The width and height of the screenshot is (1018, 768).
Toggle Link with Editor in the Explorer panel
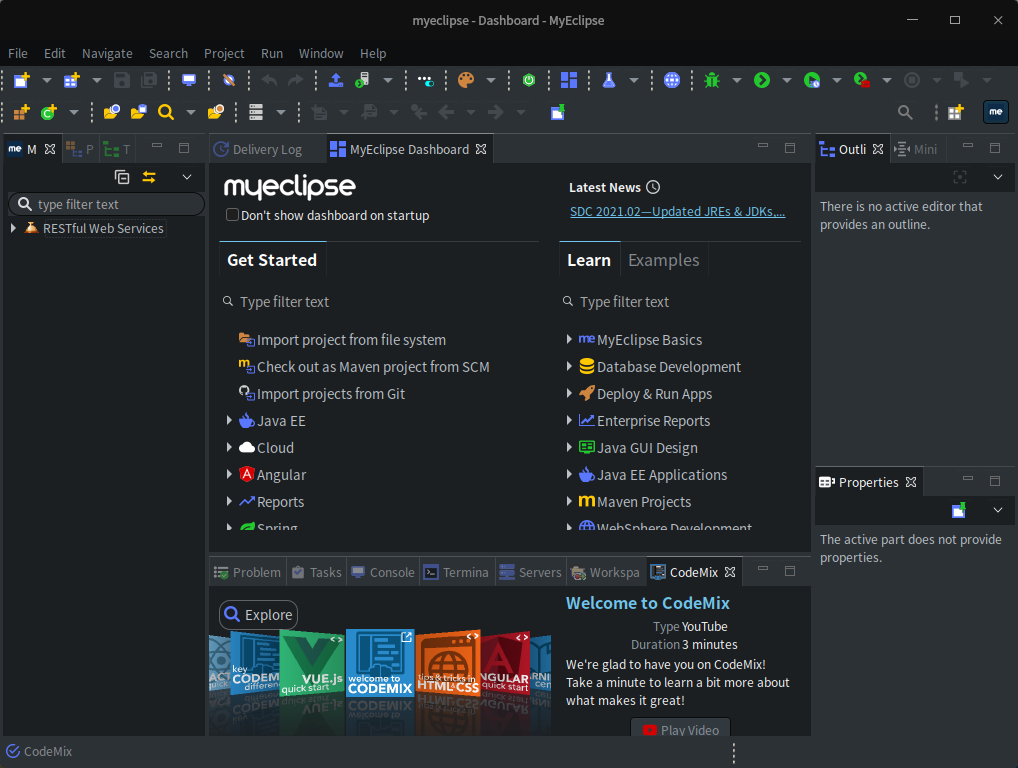tap(149, 176)
